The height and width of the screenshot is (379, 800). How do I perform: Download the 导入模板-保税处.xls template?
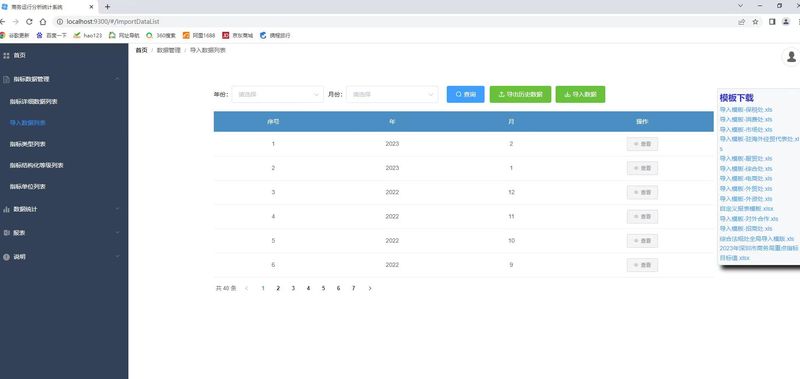tap(746, 109)
